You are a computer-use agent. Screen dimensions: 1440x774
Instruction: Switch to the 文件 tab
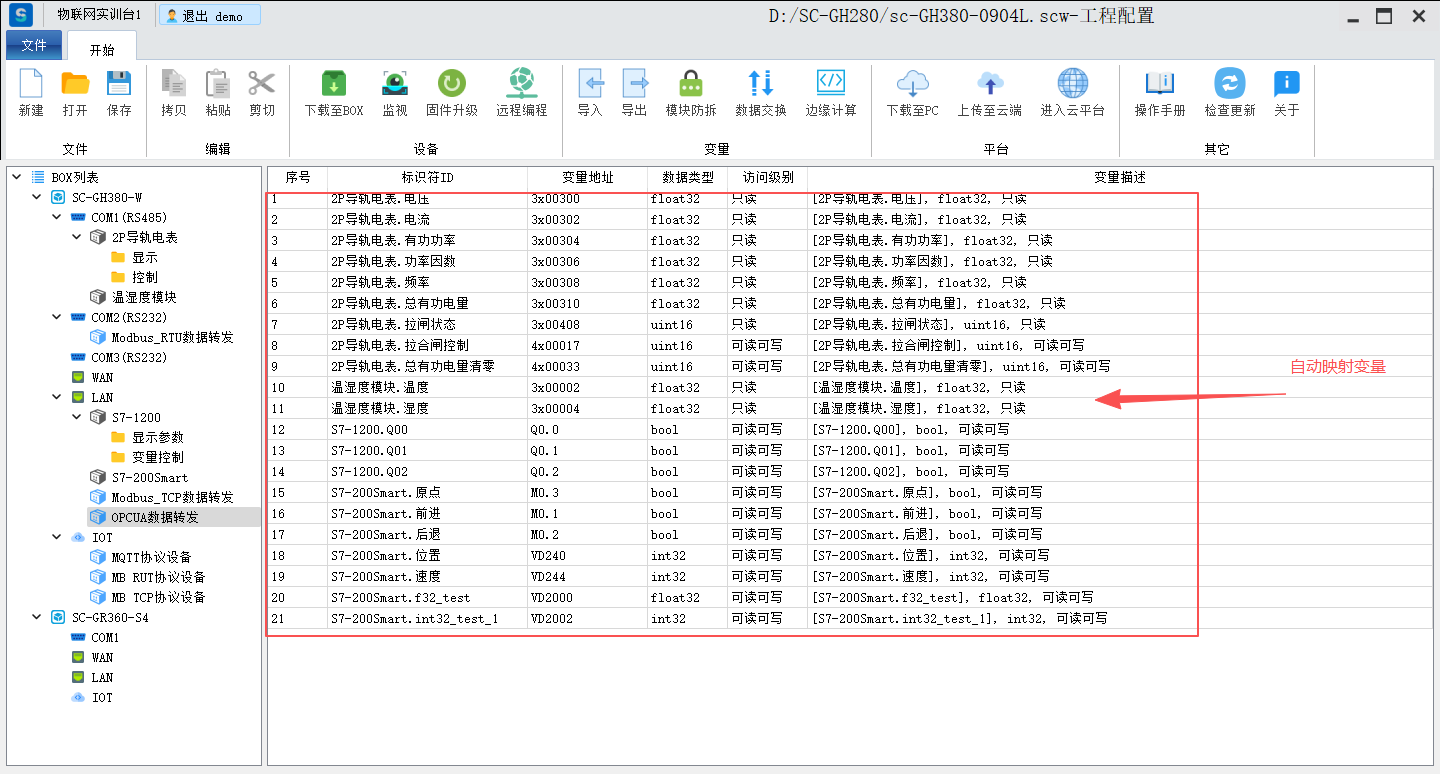point(34,46)
